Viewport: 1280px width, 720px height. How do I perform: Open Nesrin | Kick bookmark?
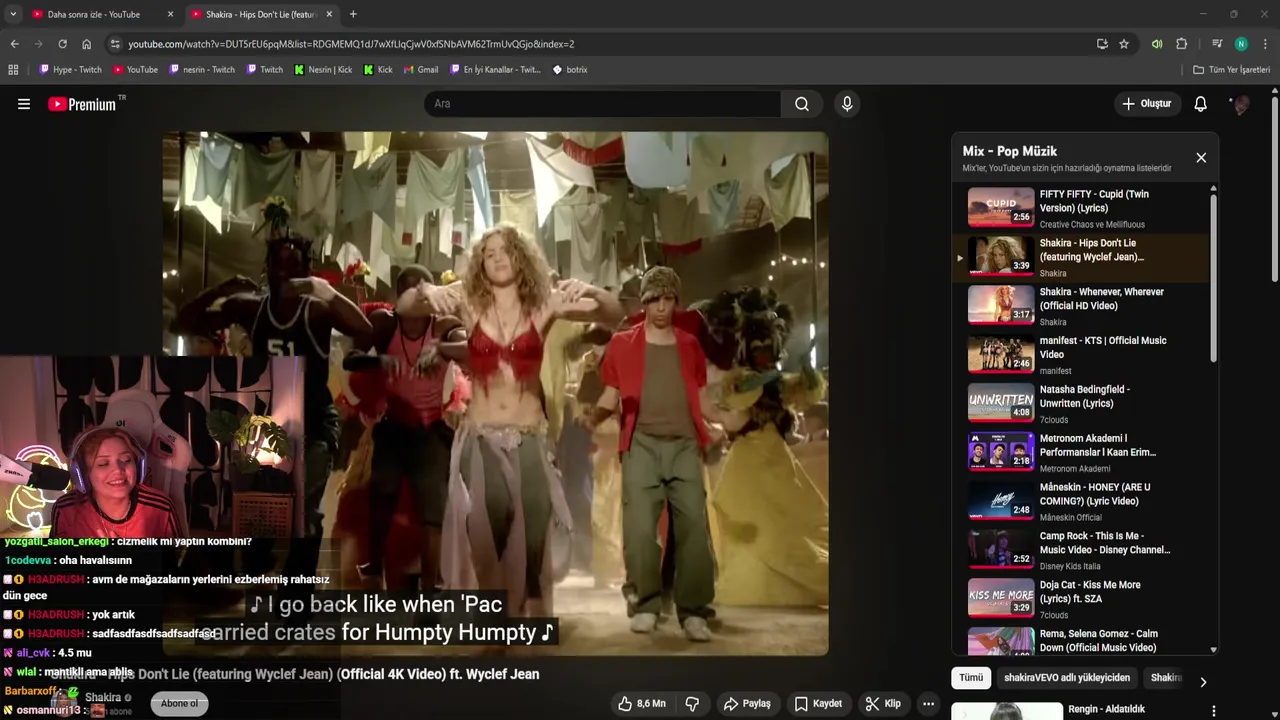323,70
